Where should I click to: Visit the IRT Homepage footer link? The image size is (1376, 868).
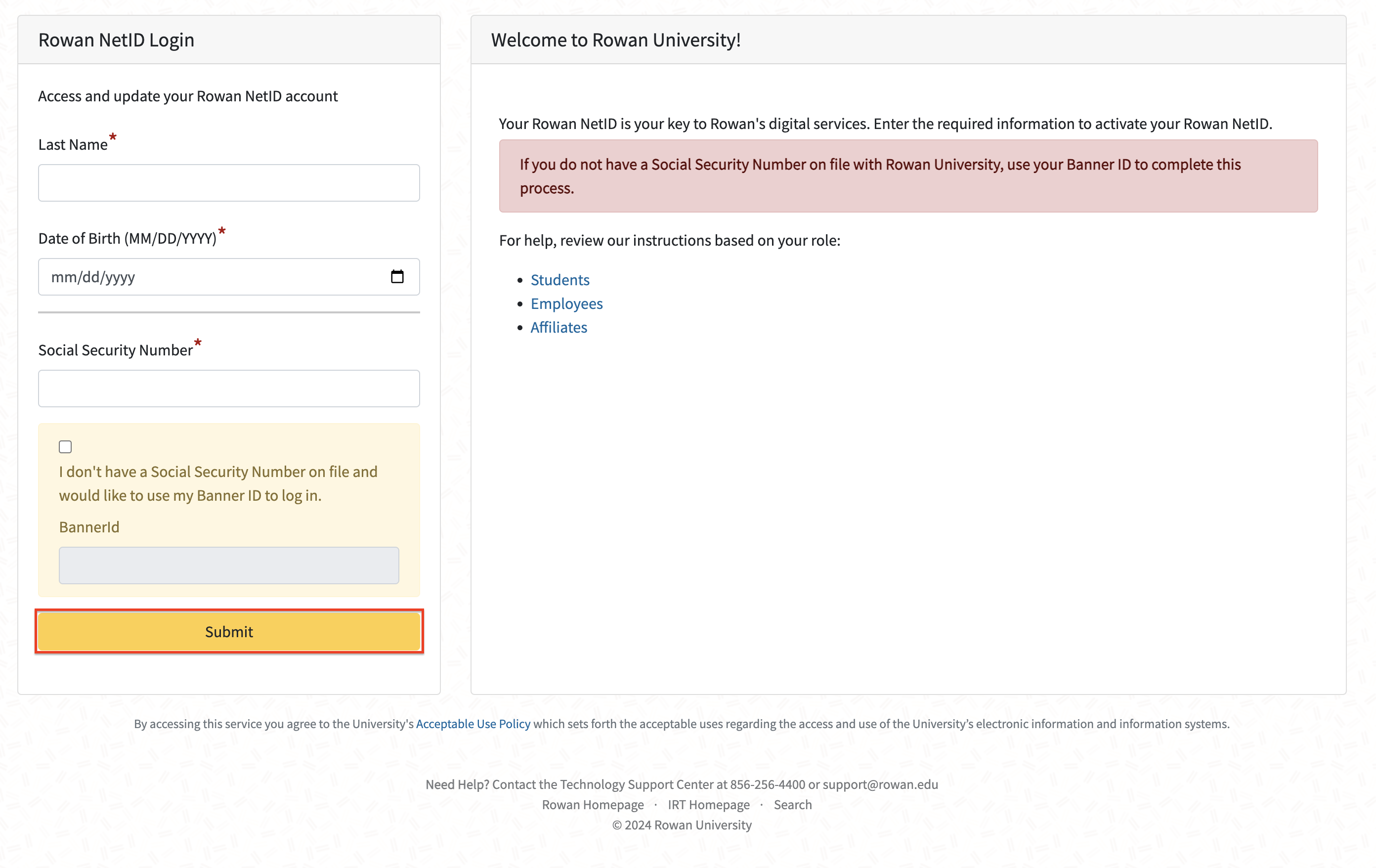click(x=709, y=805)
